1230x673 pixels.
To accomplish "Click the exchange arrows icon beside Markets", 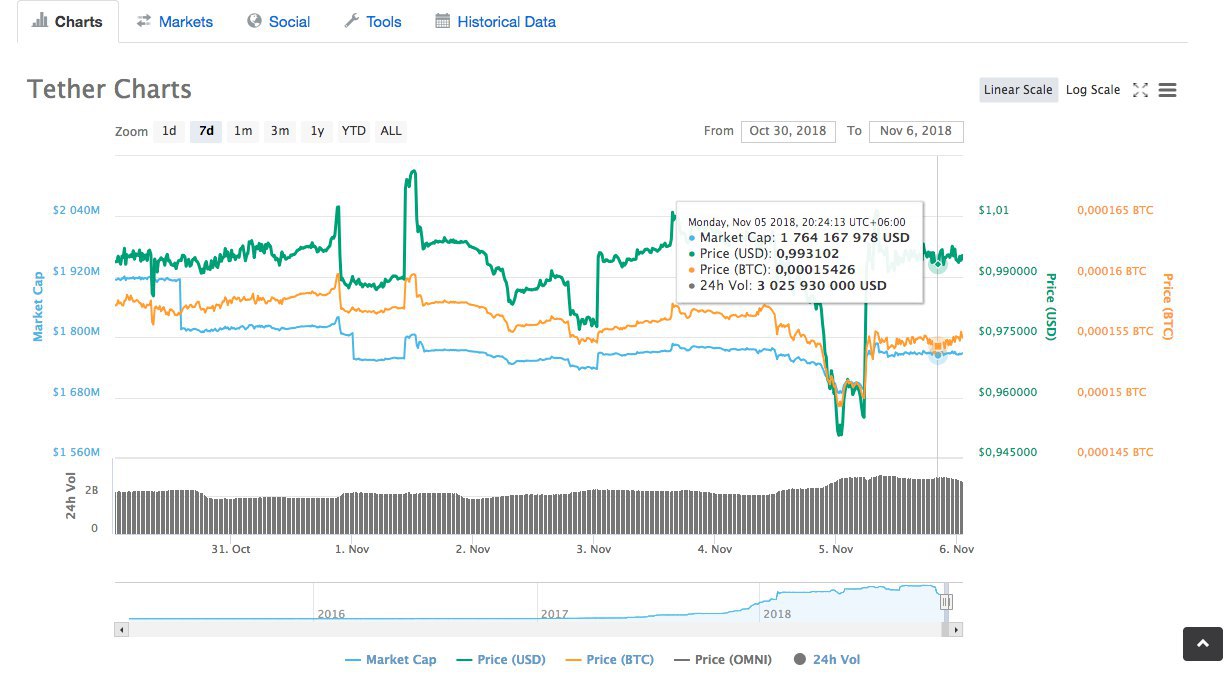I will tap(144, 21).
